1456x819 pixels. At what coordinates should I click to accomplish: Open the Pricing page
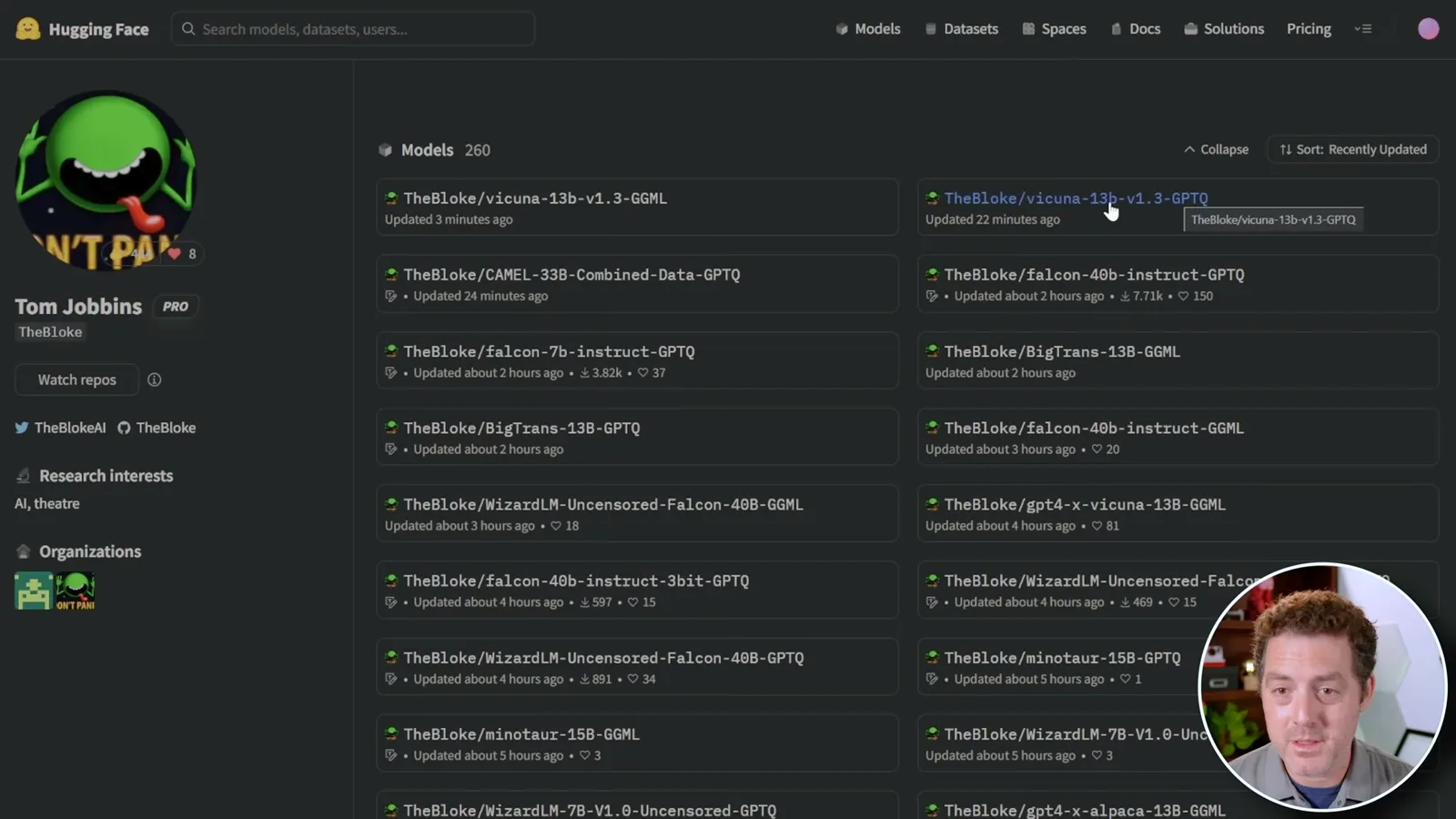(x=1309, y=29)
